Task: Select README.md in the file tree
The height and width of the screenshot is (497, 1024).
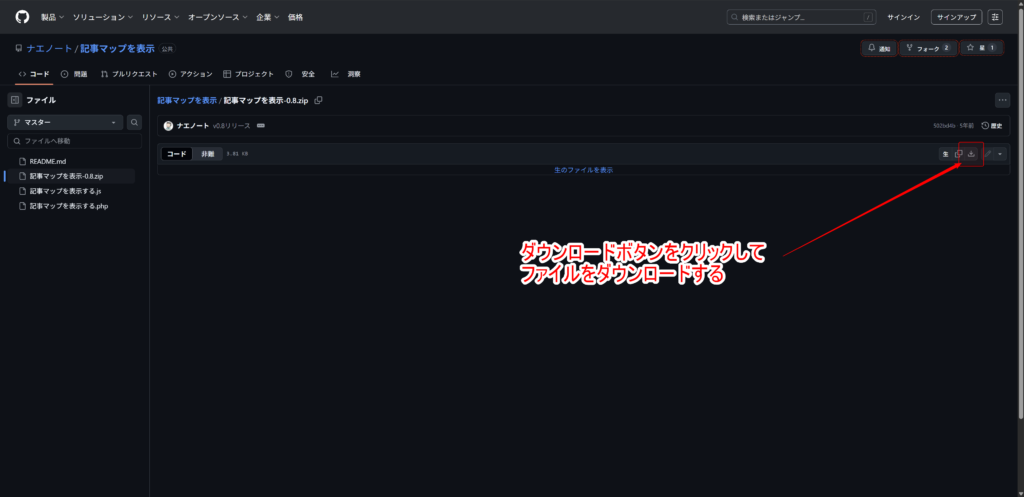Action: click(x=47, y=161)
